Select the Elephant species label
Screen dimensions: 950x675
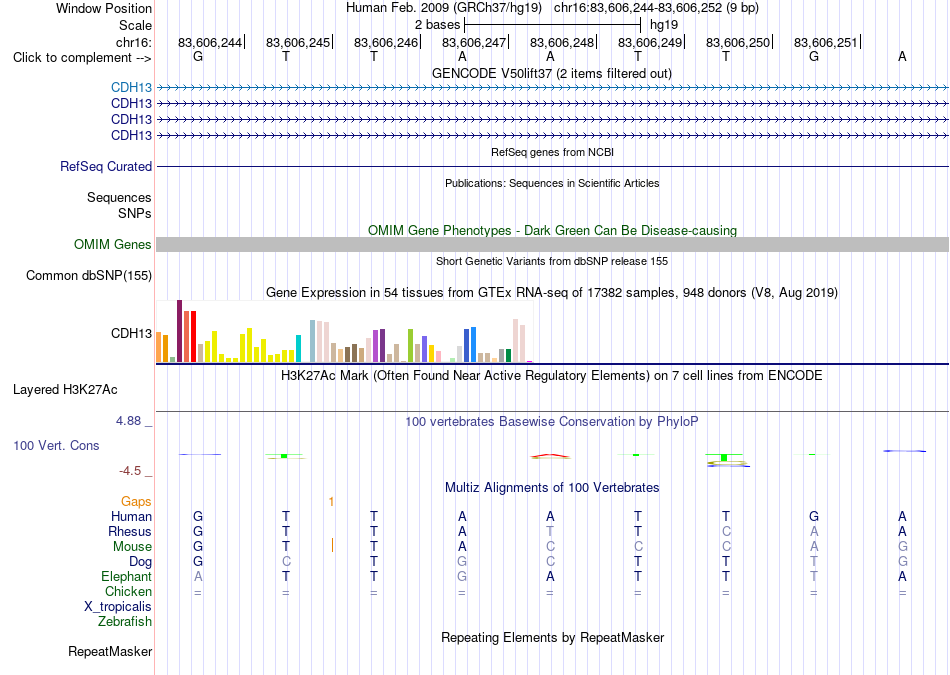tap(126, 576)
